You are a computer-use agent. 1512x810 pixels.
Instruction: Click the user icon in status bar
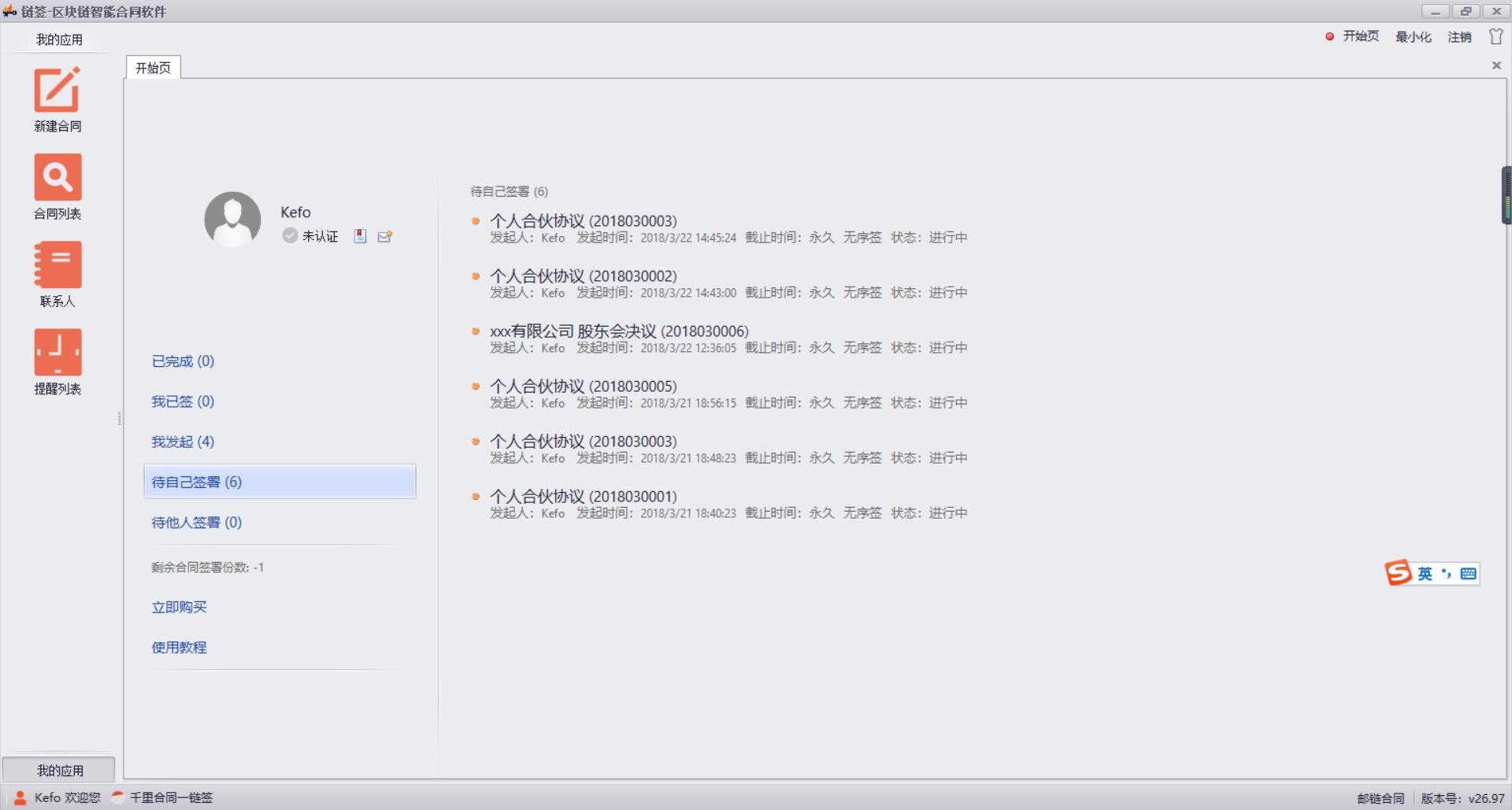20,797
